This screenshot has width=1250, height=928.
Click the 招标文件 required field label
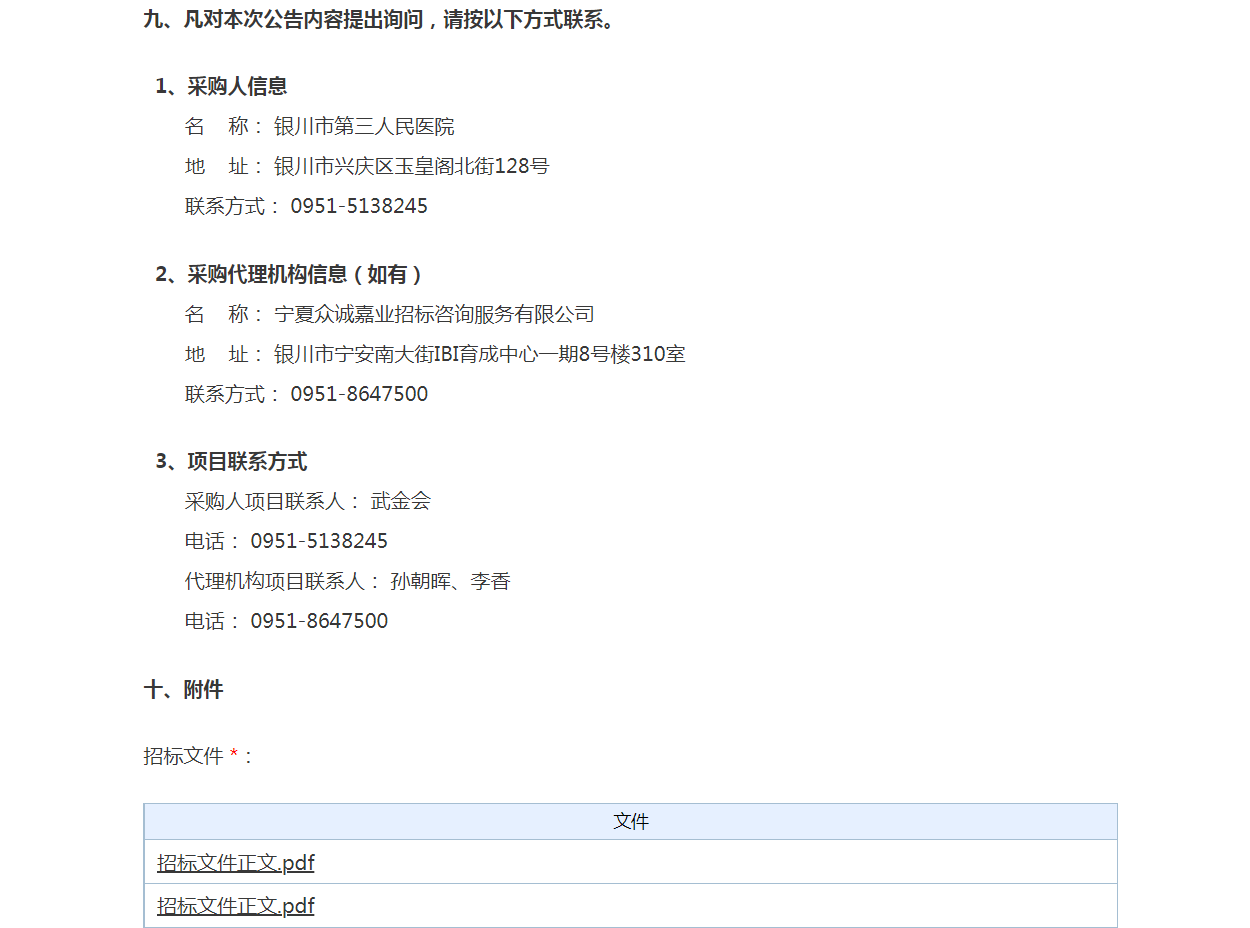[x=183, y=756]
